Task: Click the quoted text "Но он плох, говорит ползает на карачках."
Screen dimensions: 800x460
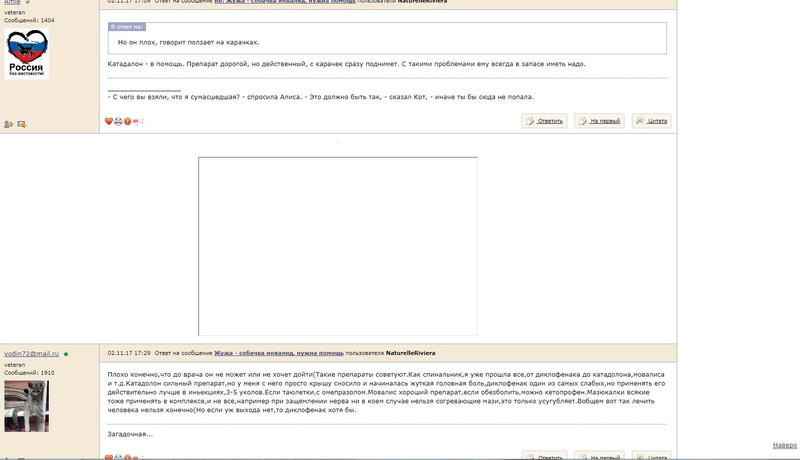Action: 188,42
